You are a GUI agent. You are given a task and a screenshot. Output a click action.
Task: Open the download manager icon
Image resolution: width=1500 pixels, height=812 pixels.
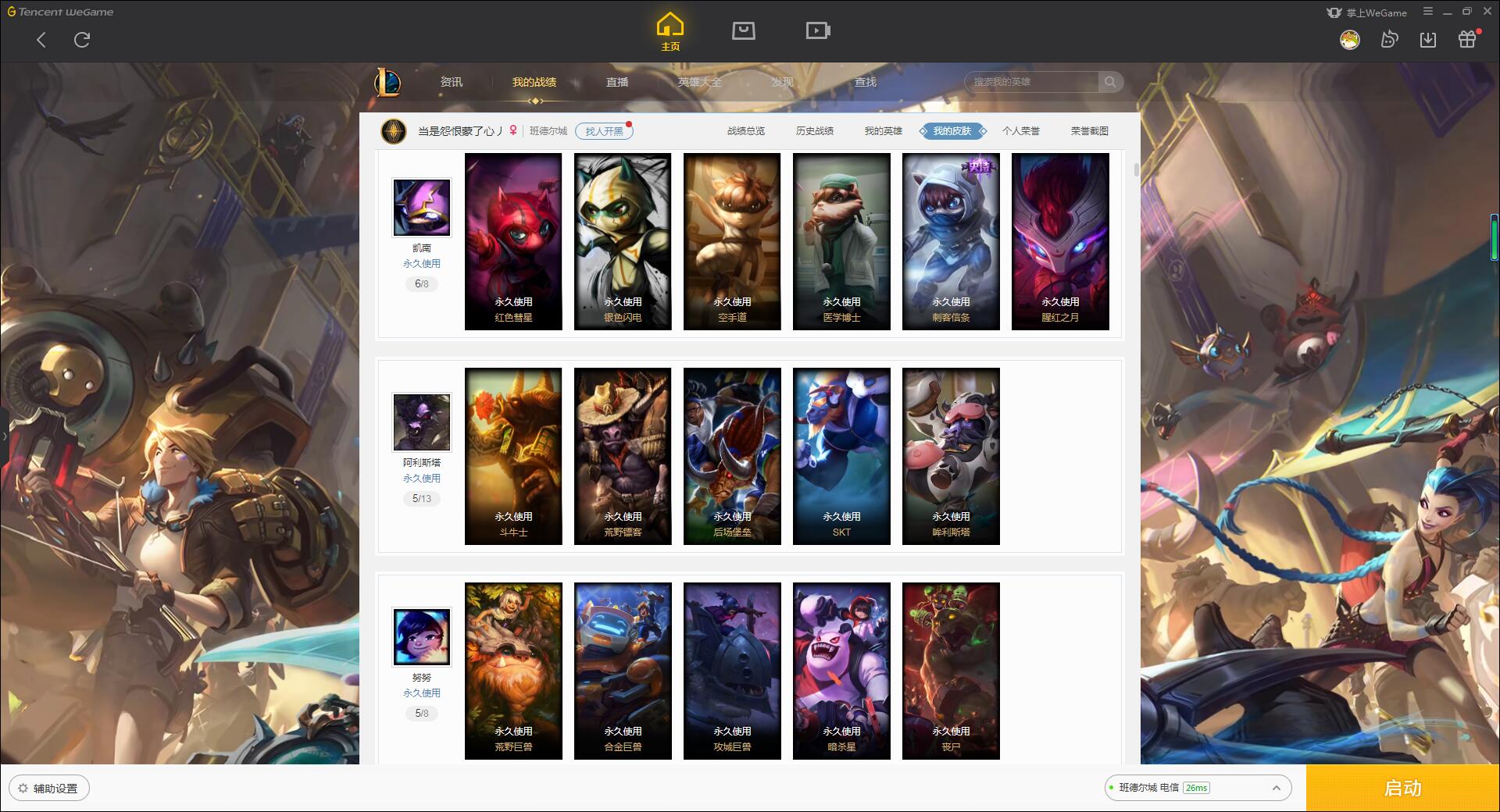click(1428, 39)
